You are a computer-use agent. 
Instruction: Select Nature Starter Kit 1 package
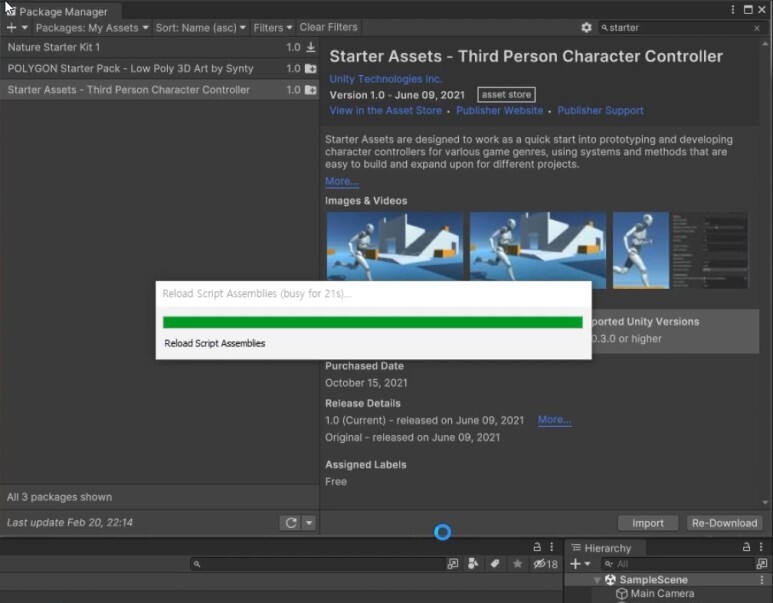pos(159,47)
